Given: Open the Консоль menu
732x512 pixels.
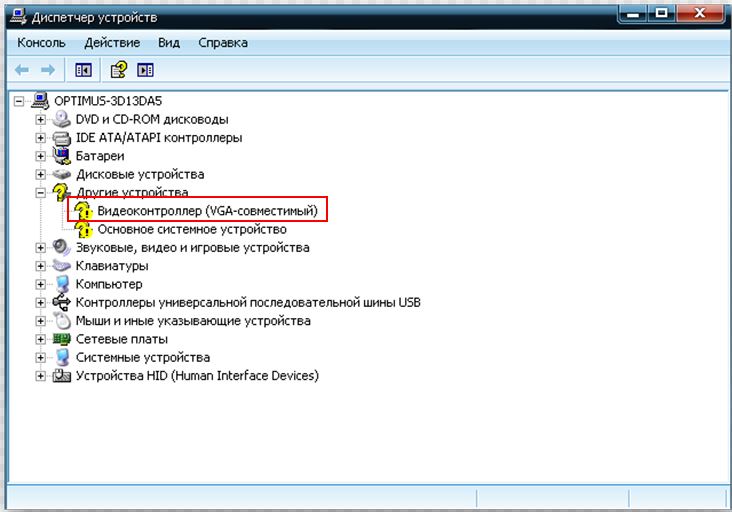Looking at the screenshot, I should [x=42, y=43].
